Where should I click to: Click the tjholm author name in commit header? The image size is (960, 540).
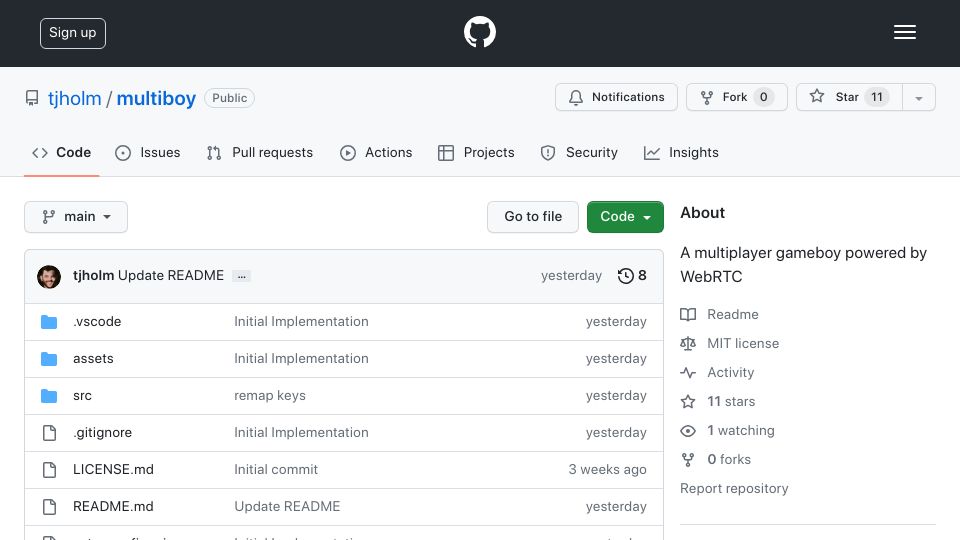point(93,276)
